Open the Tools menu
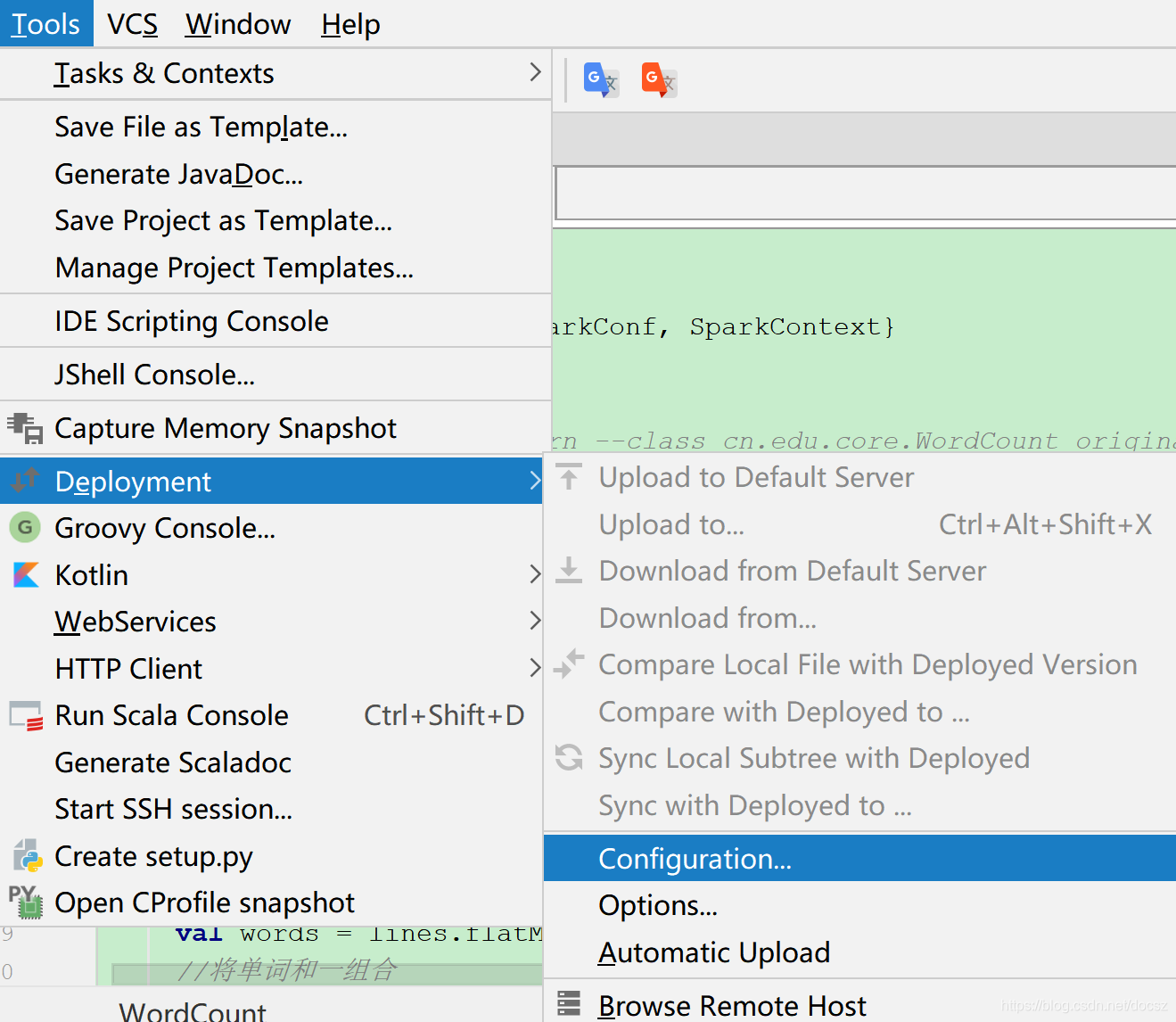The width and height of the screenshot is (1176, 1022). [45, 24]
